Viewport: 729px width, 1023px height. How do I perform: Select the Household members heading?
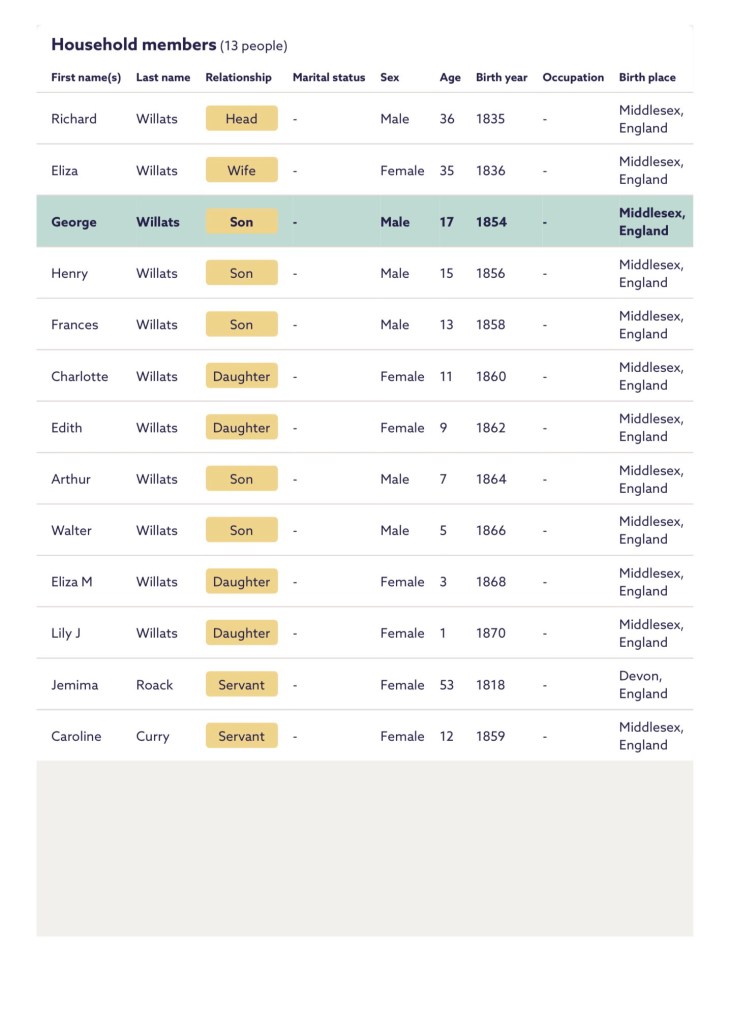click(x=134, y=45)
